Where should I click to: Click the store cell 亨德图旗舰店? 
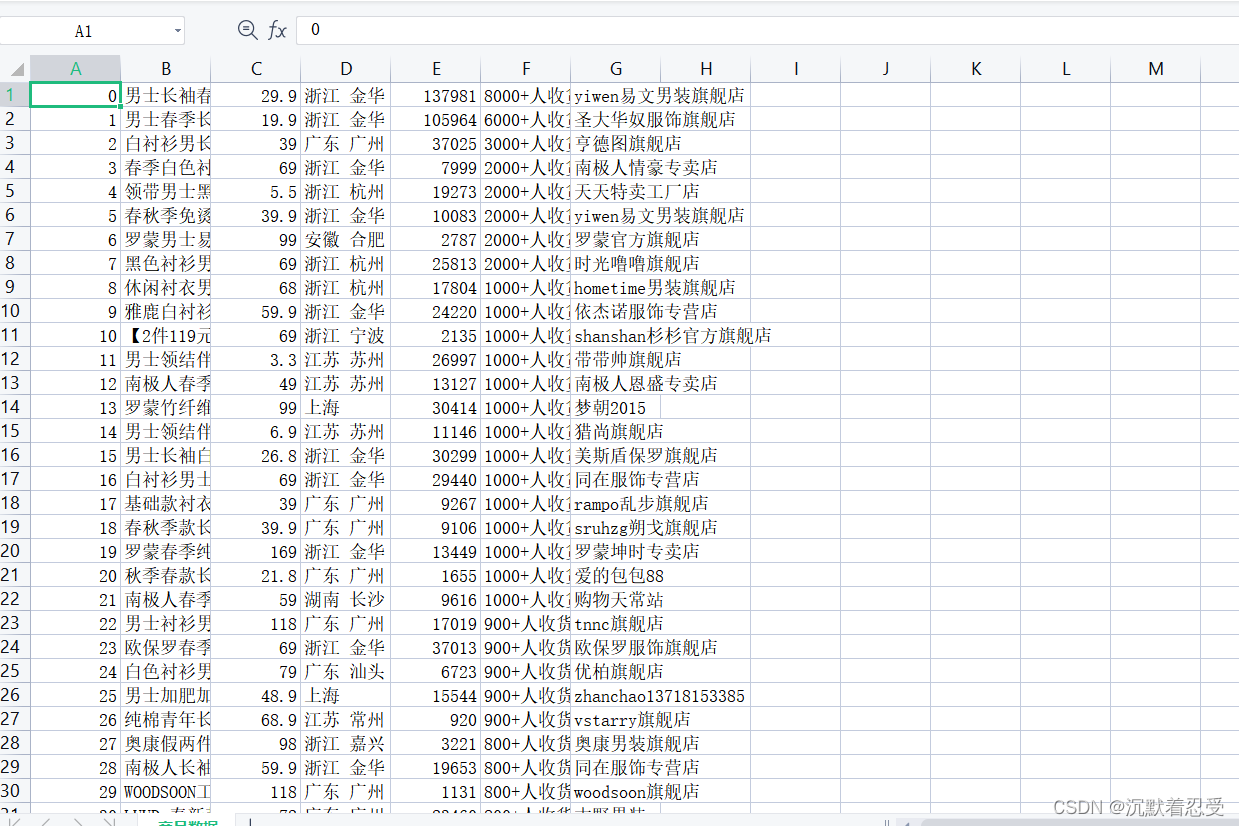pyautogui.click(x=628, y=143)
